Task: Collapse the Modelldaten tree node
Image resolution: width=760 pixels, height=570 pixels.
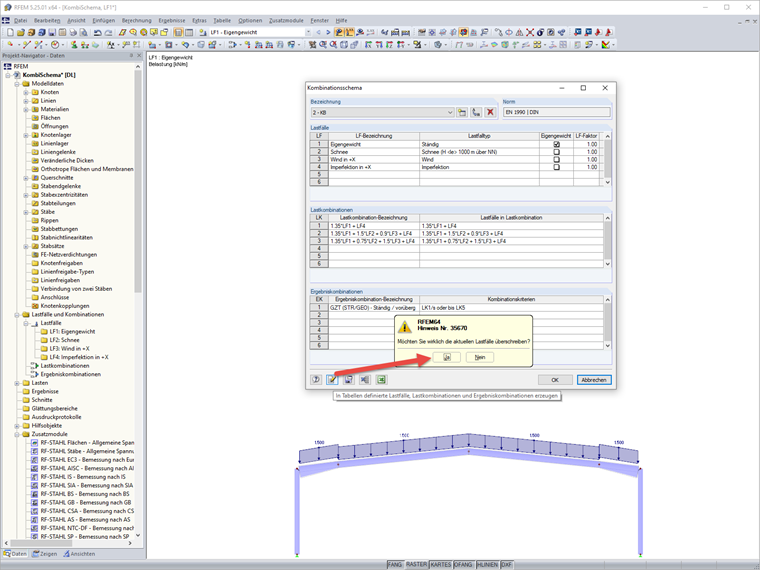Action: coord(17,84)
